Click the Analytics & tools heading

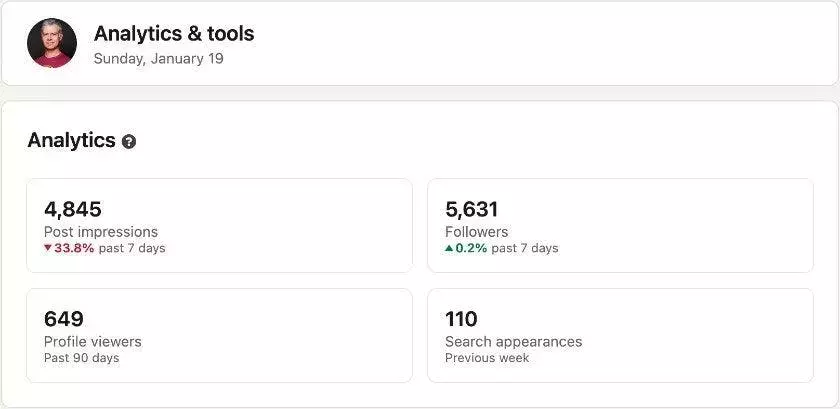pyautogui.click(x=174, y=34)
